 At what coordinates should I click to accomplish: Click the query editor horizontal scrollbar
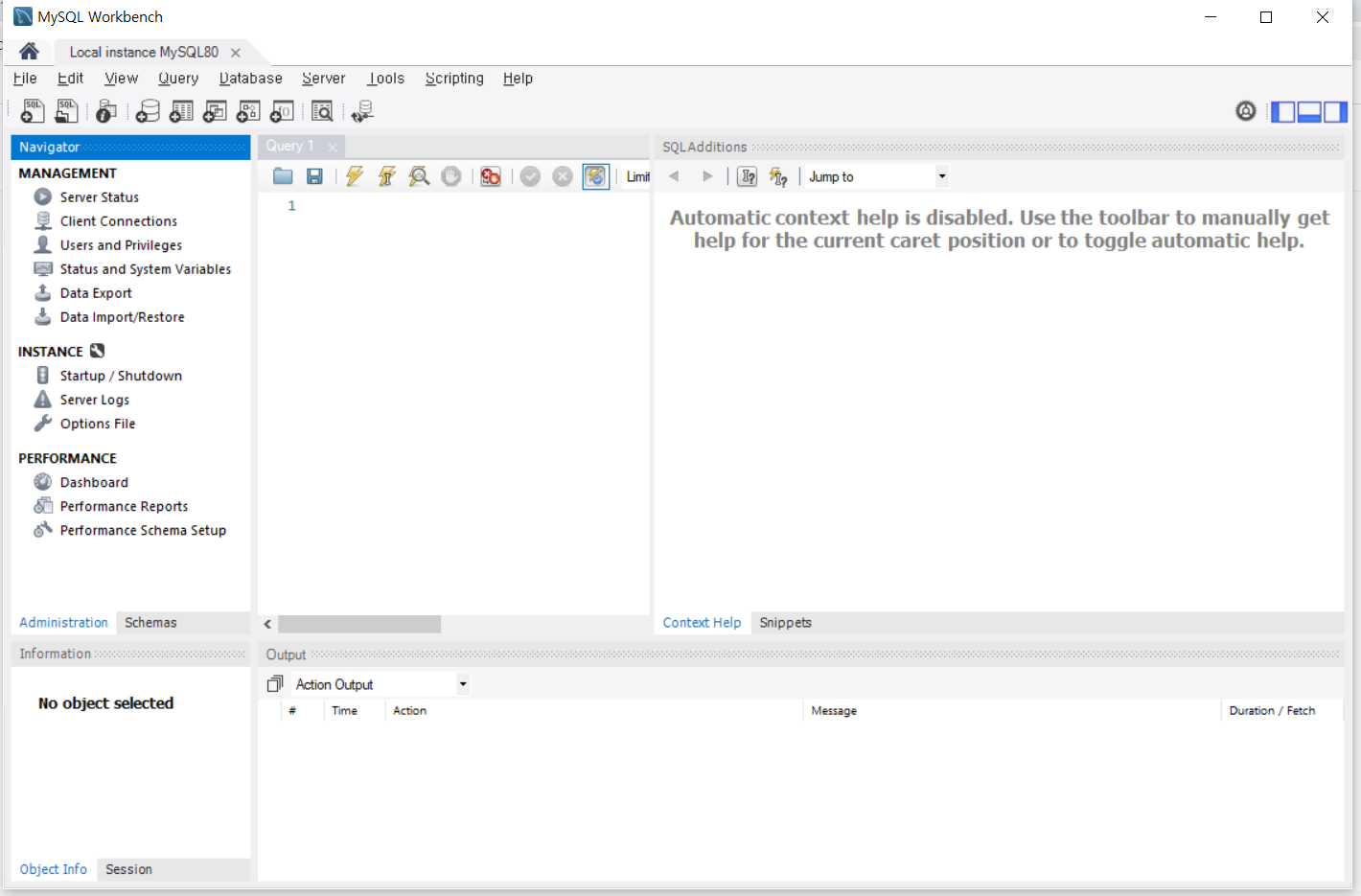(x=359, y=624)
